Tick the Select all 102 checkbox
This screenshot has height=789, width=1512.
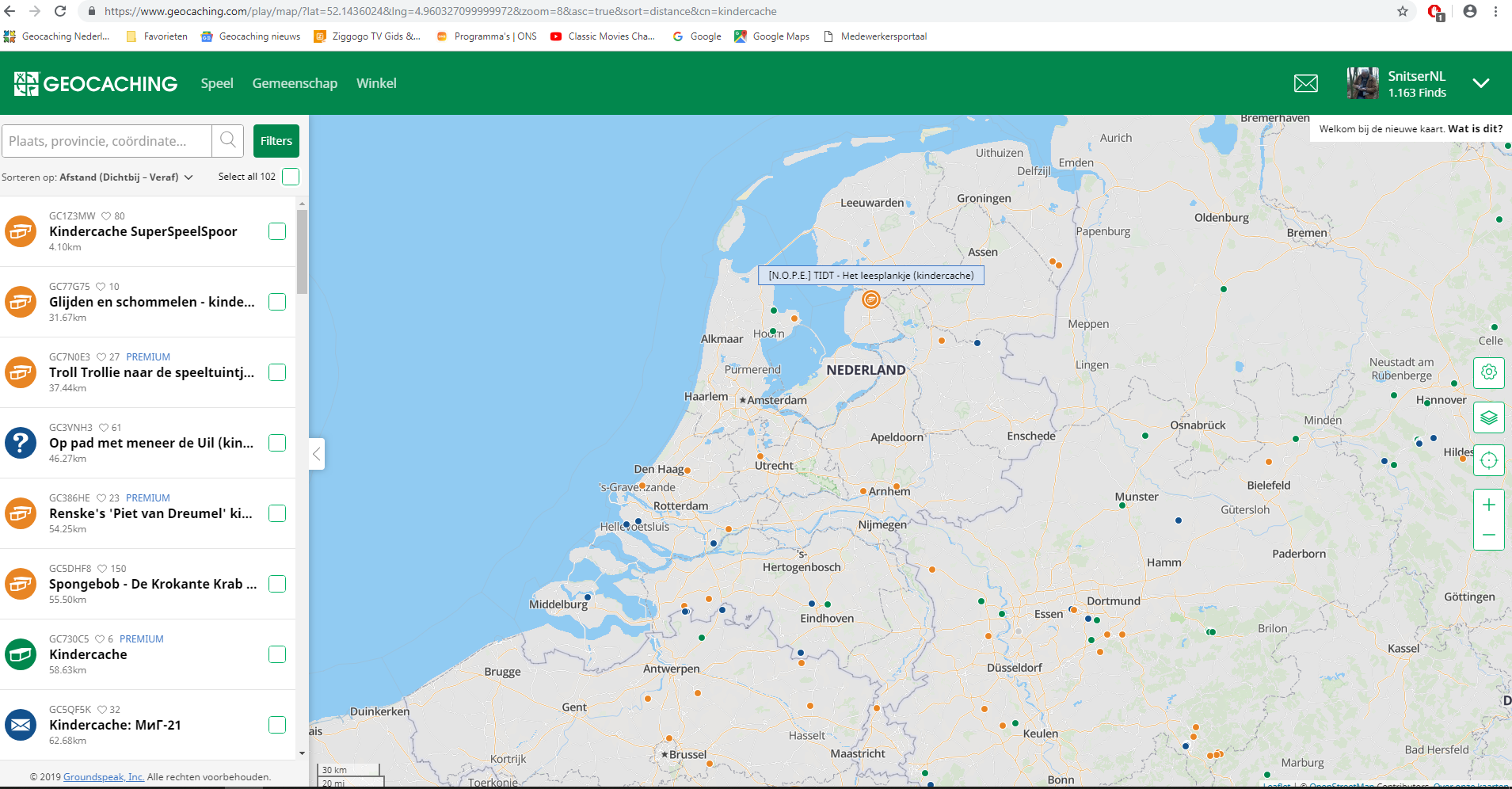coord(291,177)
